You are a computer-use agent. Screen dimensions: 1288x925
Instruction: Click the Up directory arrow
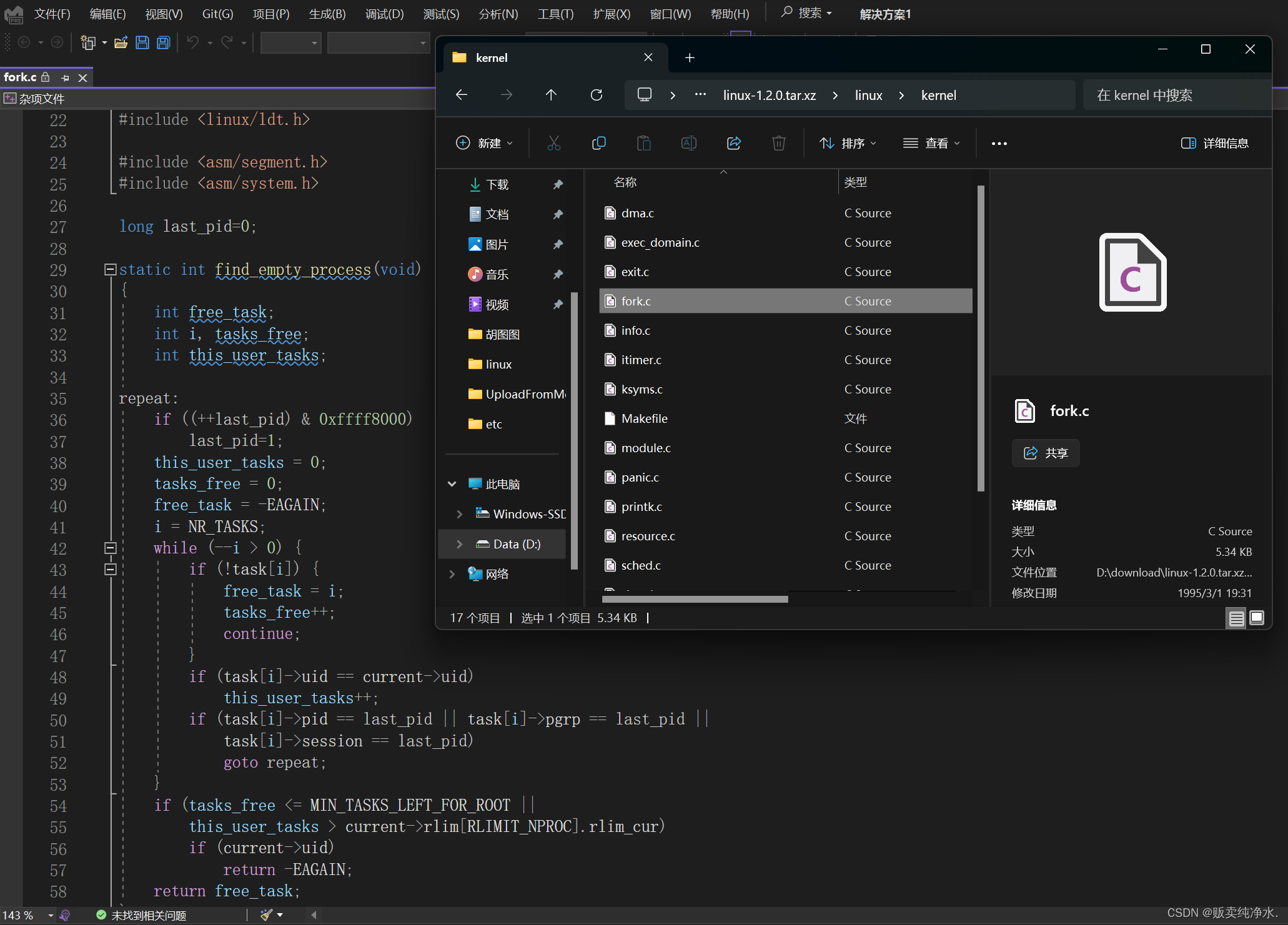551,95
